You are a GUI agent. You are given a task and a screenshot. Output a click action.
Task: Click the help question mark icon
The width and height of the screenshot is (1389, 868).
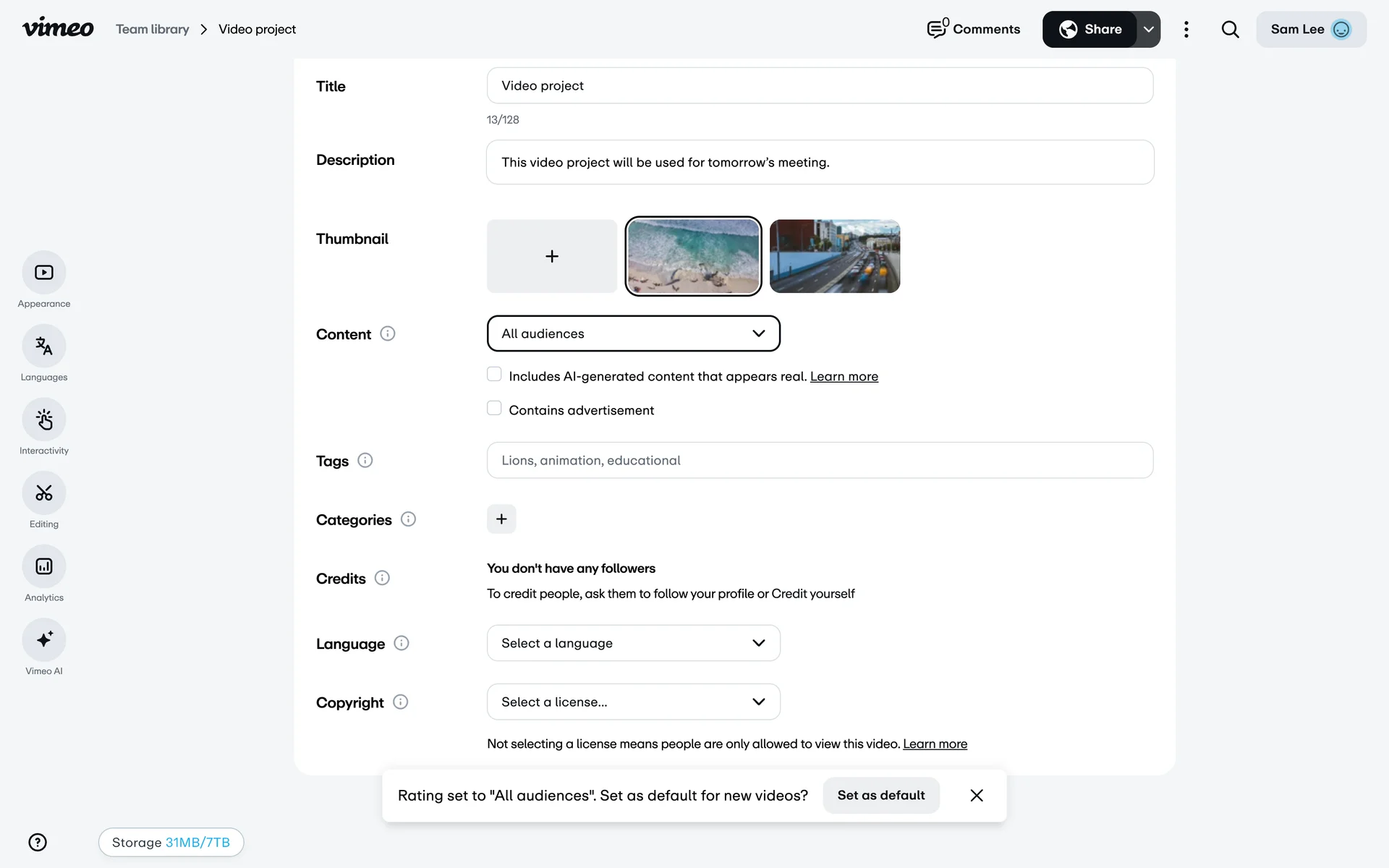38,842
